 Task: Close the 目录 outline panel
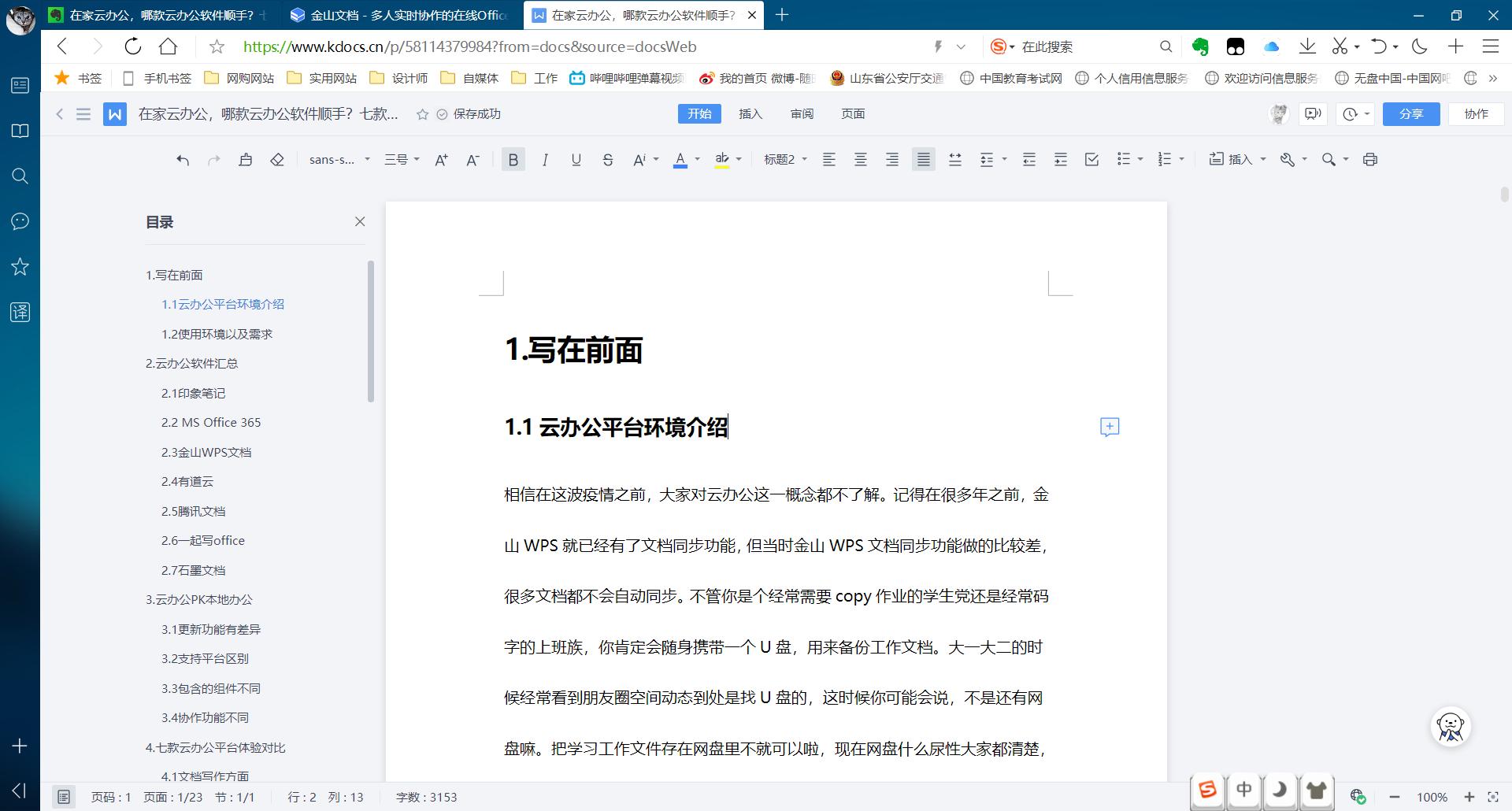pyautogui.click(x=360, y=221)
